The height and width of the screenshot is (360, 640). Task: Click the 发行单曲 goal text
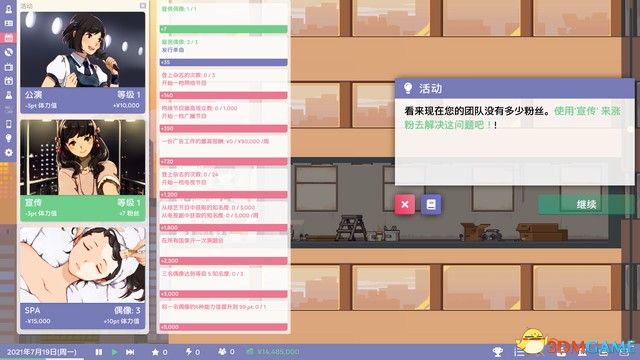pyautogui.click(x=173, y=50)
